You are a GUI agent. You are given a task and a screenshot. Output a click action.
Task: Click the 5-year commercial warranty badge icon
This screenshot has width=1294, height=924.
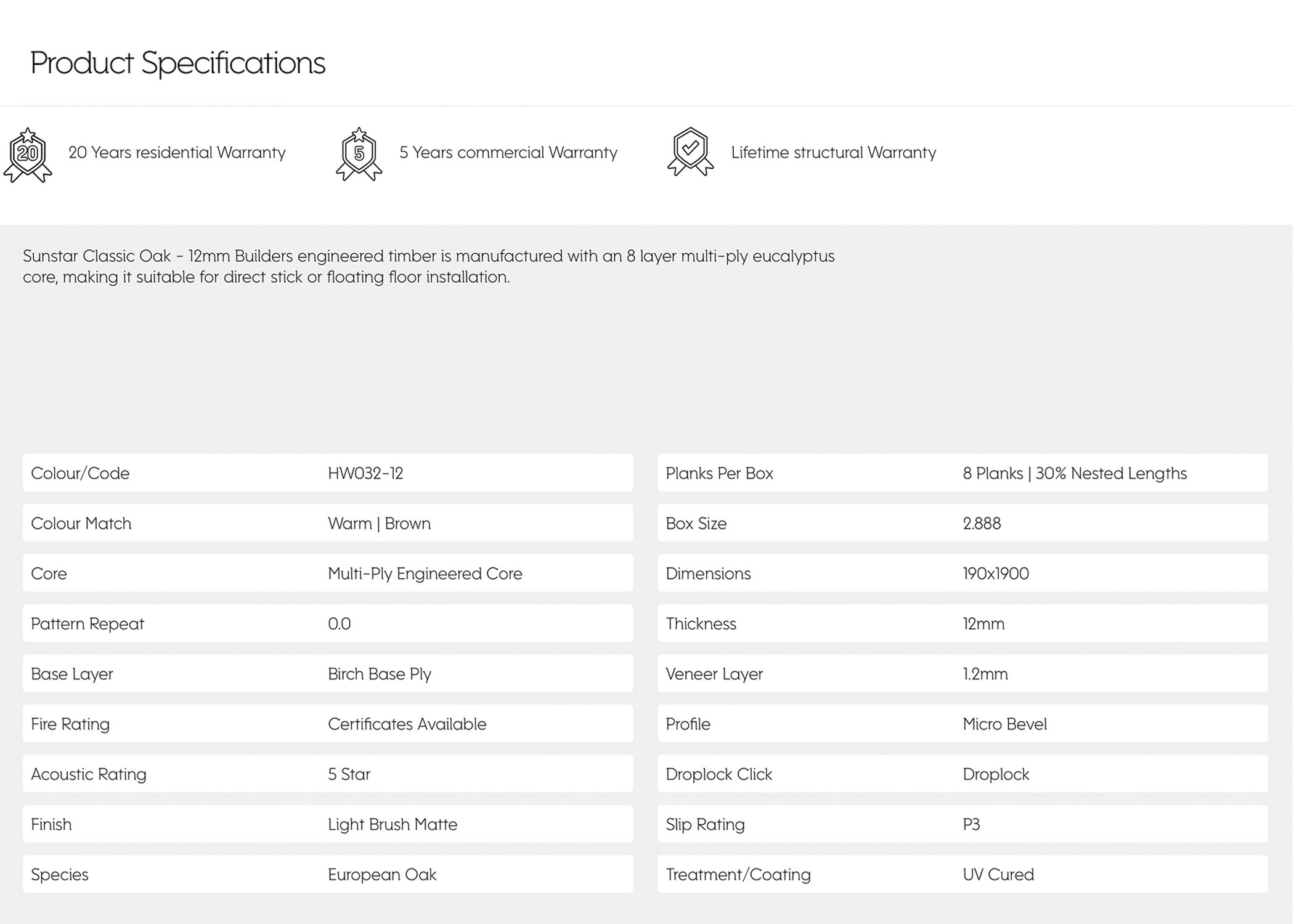(x=359, y=154)
